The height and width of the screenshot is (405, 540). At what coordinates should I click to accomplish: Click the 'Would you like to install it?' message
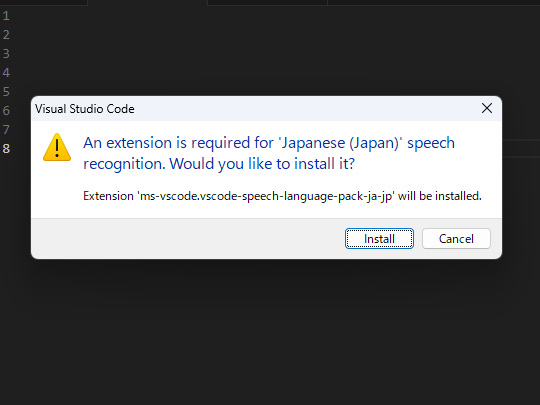(262, 164)
